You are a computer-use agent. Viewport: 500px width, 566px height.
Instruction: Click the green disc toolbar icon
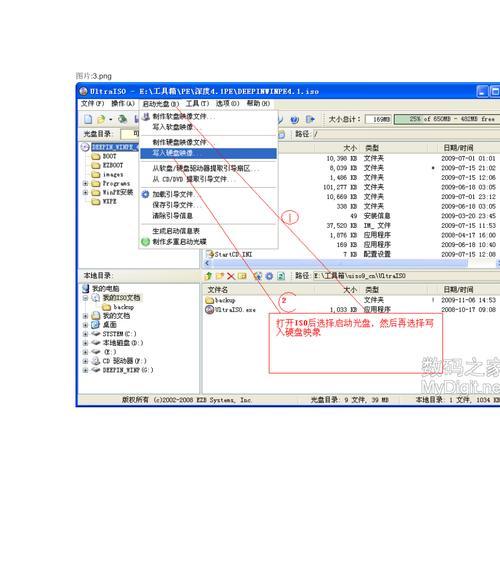123,119
